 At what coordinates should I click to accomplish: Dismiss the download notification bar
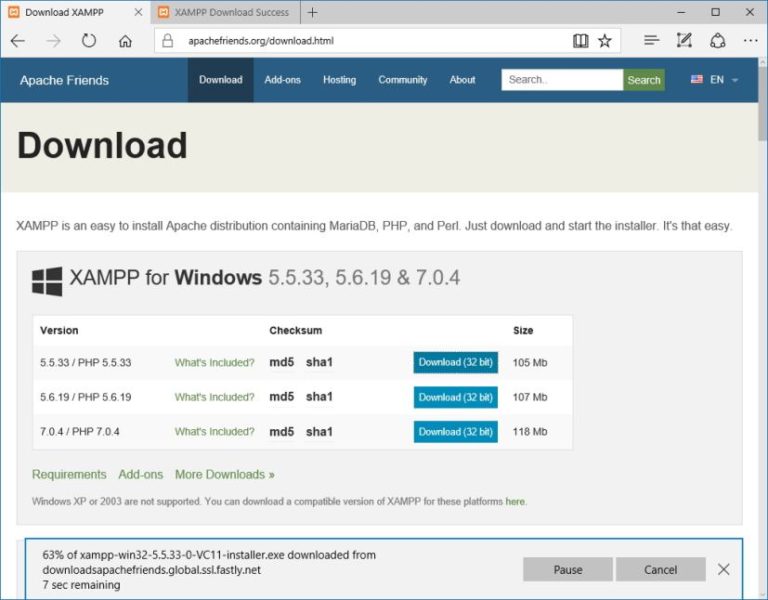coord(723,569)
